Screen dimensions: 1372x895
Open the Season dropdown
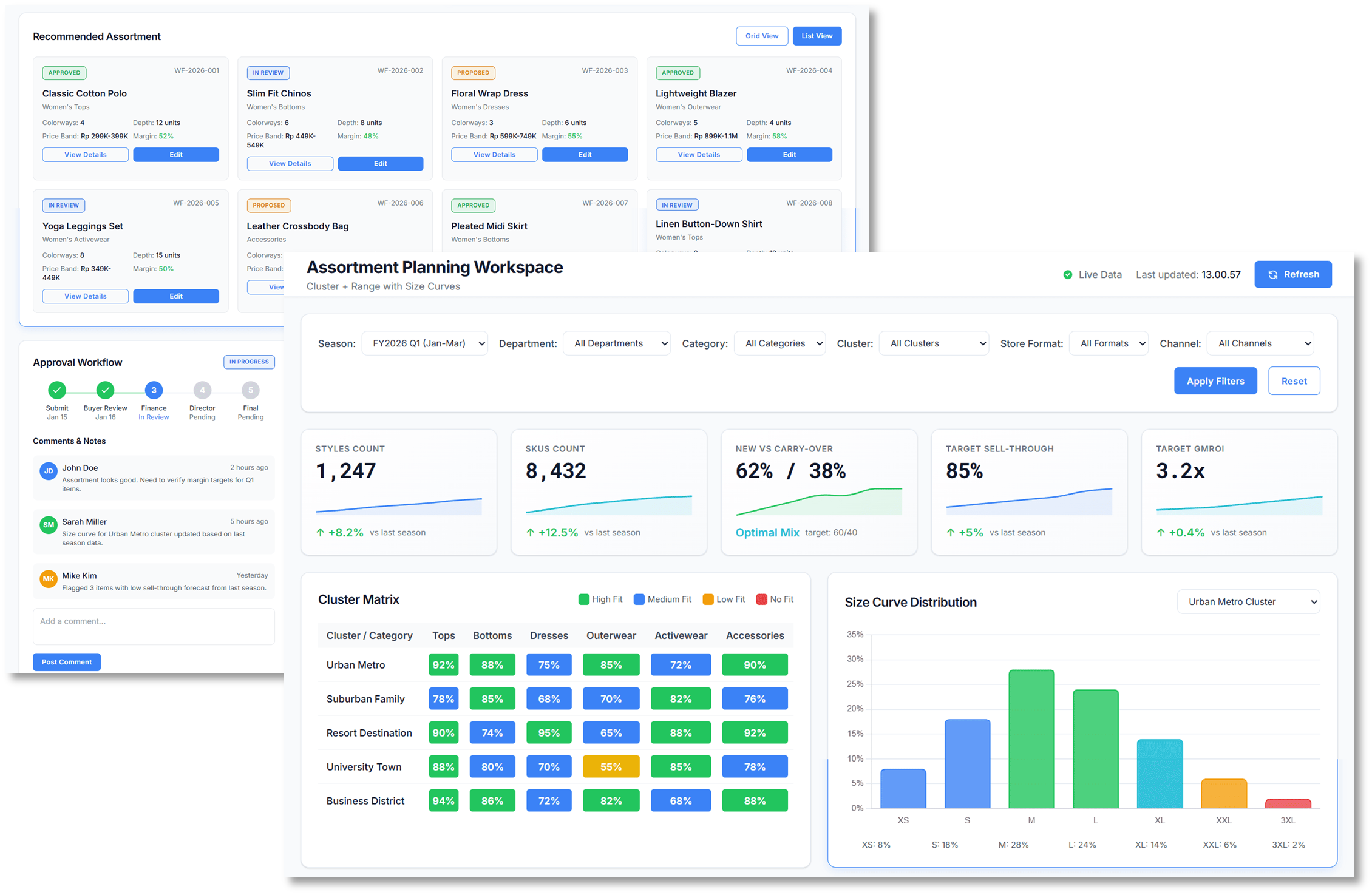[x=424, y=343]
